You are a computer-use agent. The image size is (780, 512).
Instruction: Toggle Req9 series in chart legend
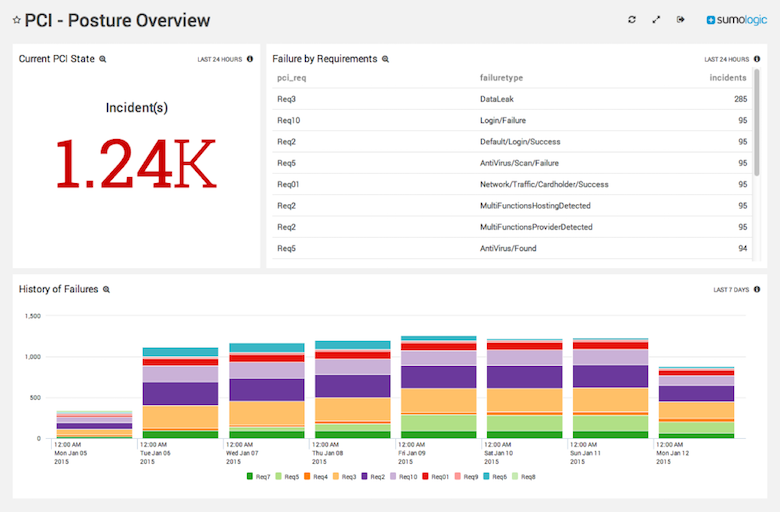pos(466,477)
